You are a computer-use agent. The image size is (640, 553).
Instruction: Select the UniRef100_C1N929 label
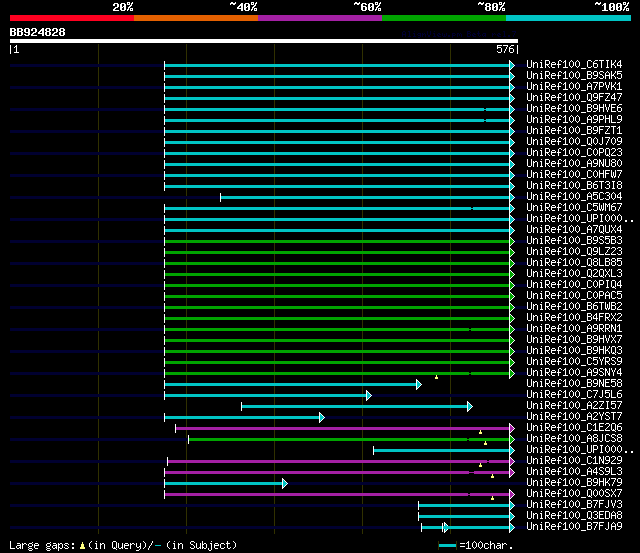click(574, 461)
